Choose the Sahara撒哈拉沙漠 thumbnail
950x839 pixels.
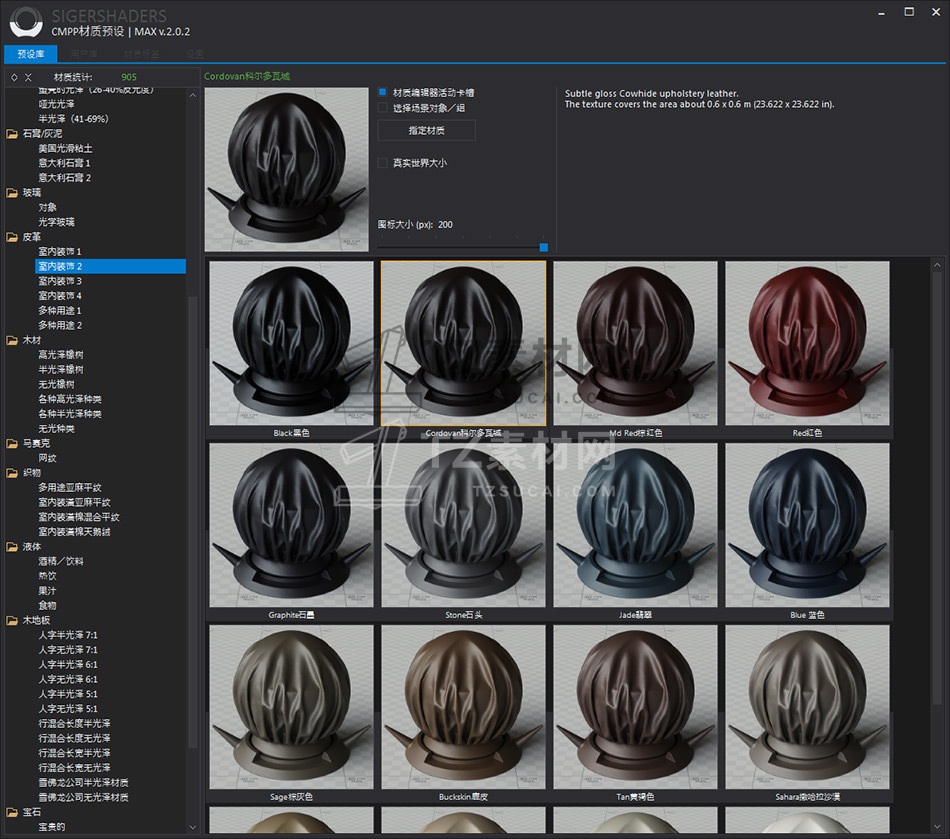tap(808, 707)
